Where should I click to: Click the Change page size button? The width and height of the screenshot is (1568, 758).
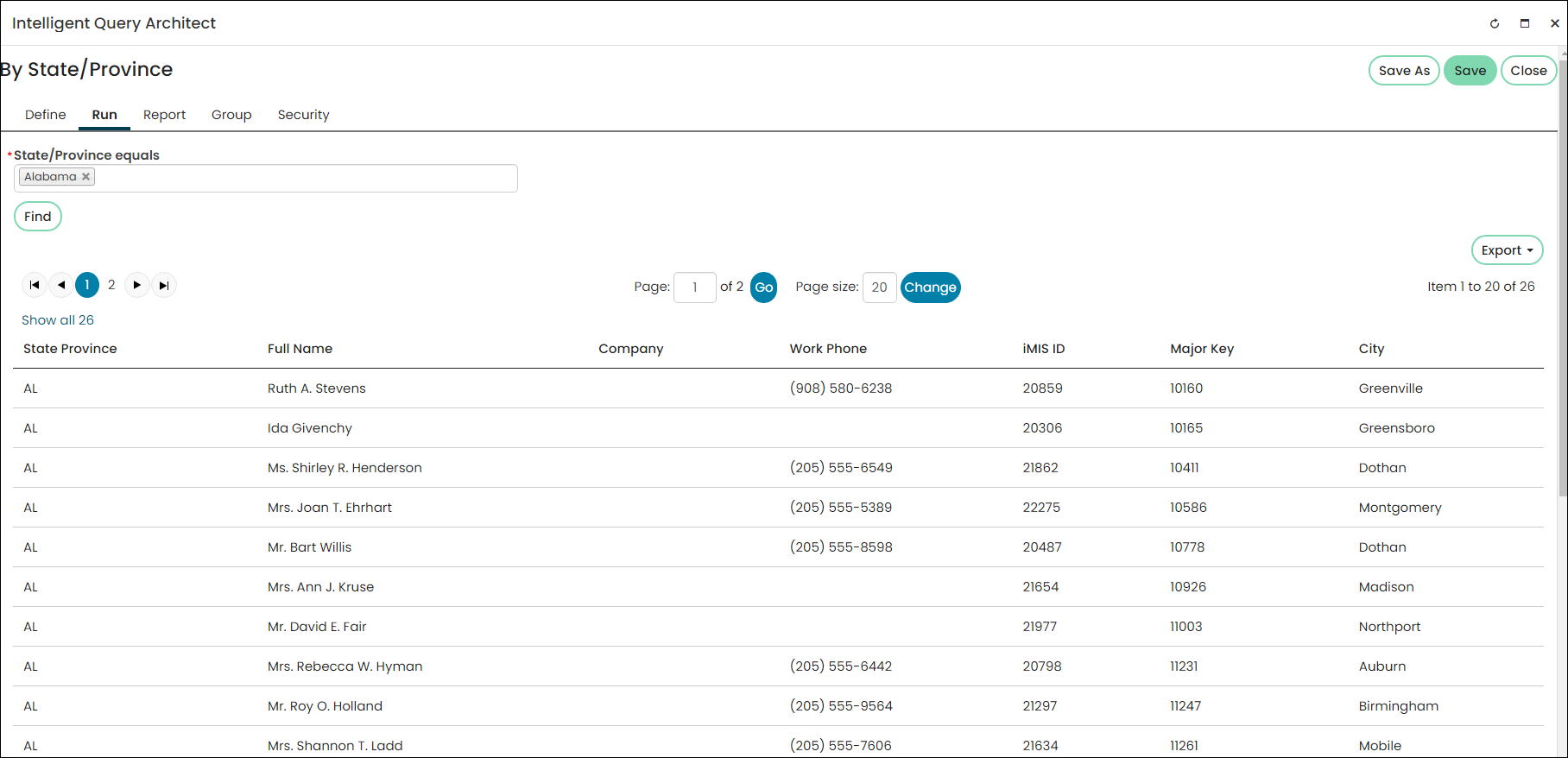pos(930,287)
